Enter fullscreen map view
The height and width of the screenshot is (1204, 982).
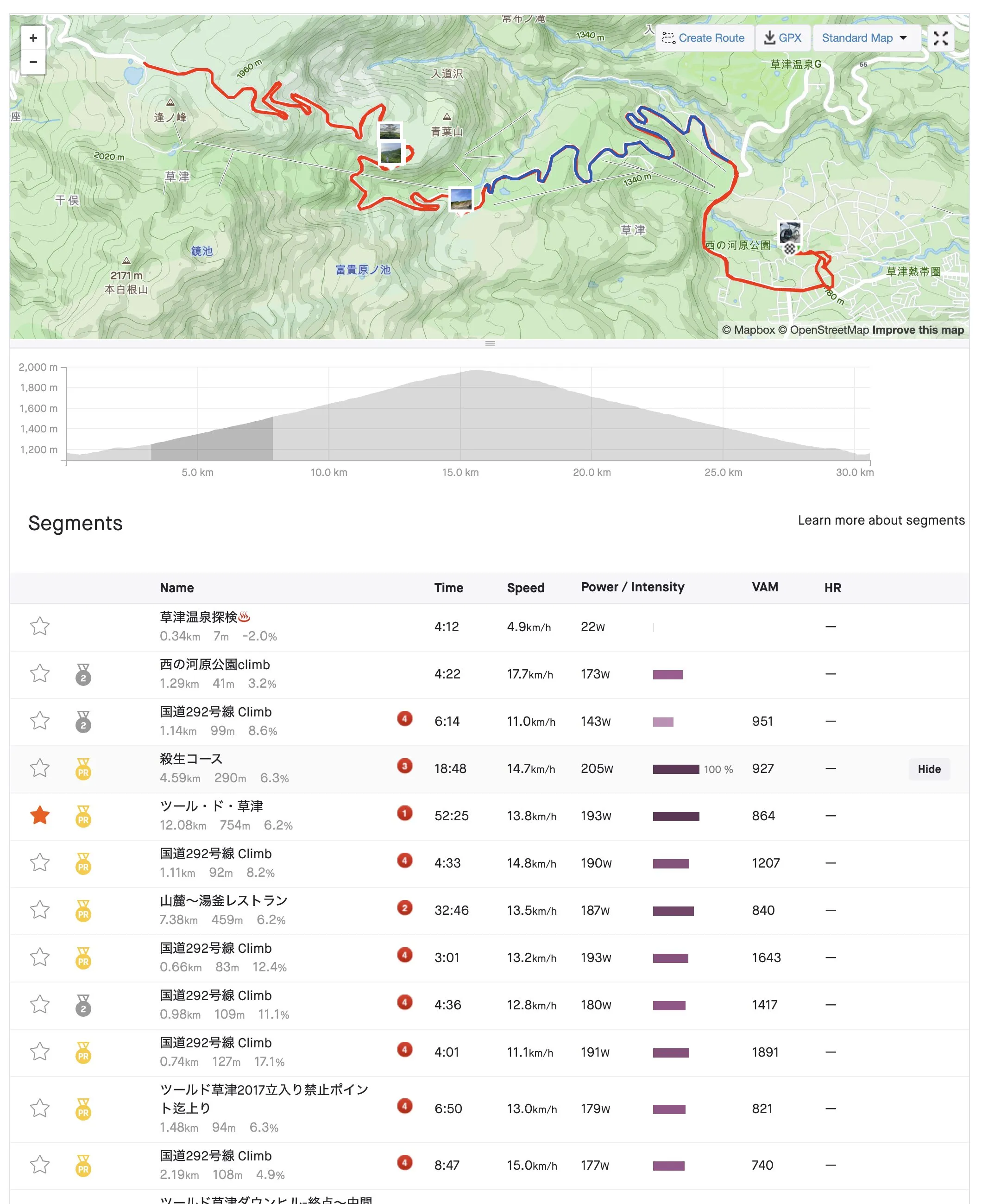coord(940,38)
